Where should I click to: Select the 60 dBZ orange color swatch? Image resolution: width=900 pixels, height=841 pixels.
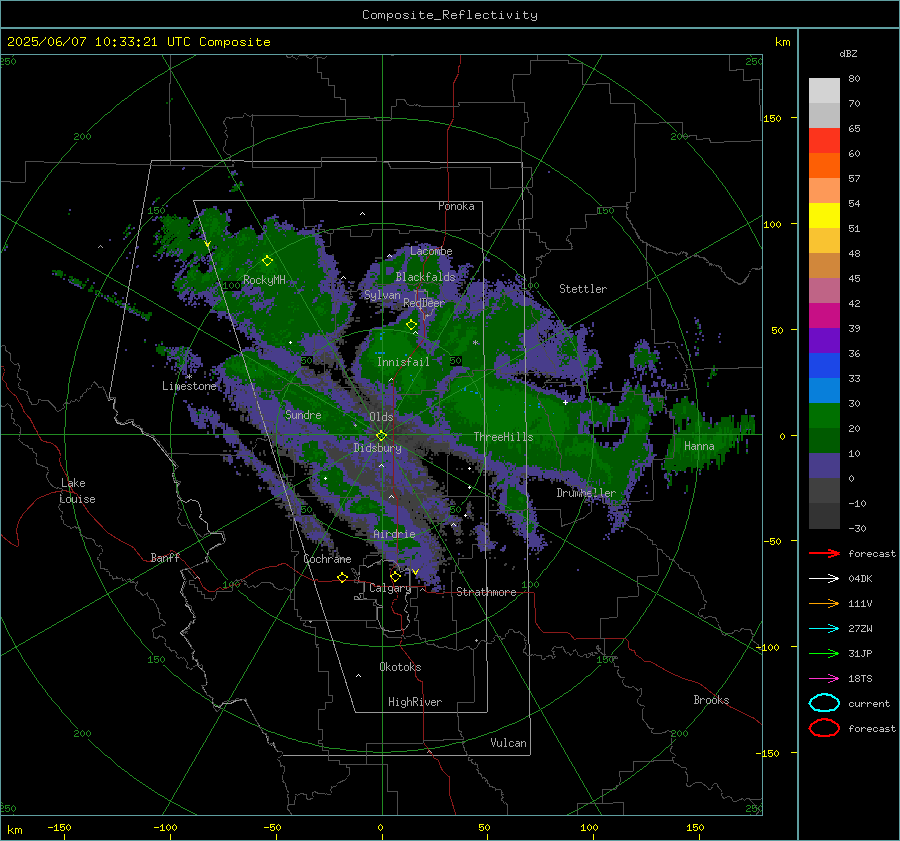pos(824,165)
